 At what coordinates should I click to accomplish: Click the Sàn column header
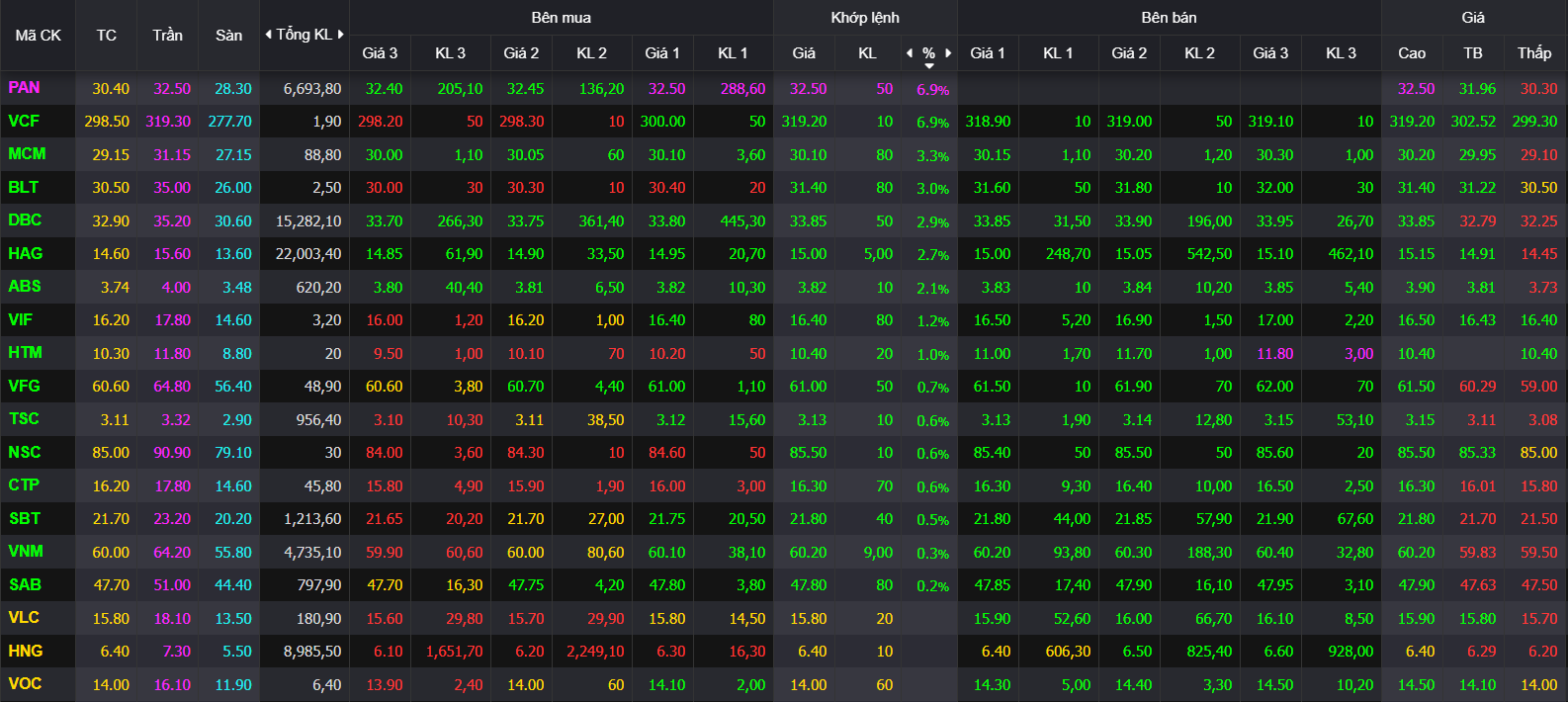pos(228,35)
